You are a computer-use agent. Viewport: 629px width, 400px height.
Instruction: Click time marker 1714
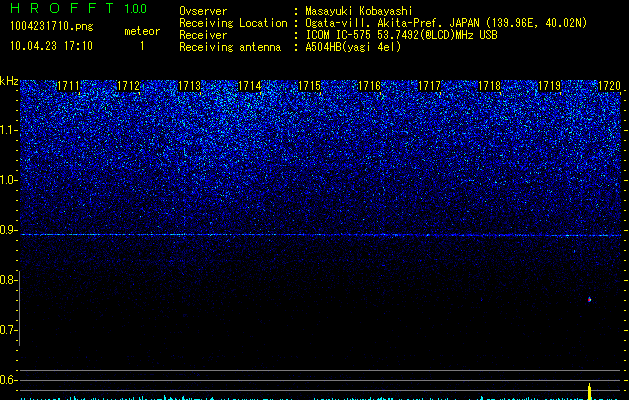point(249,86)
